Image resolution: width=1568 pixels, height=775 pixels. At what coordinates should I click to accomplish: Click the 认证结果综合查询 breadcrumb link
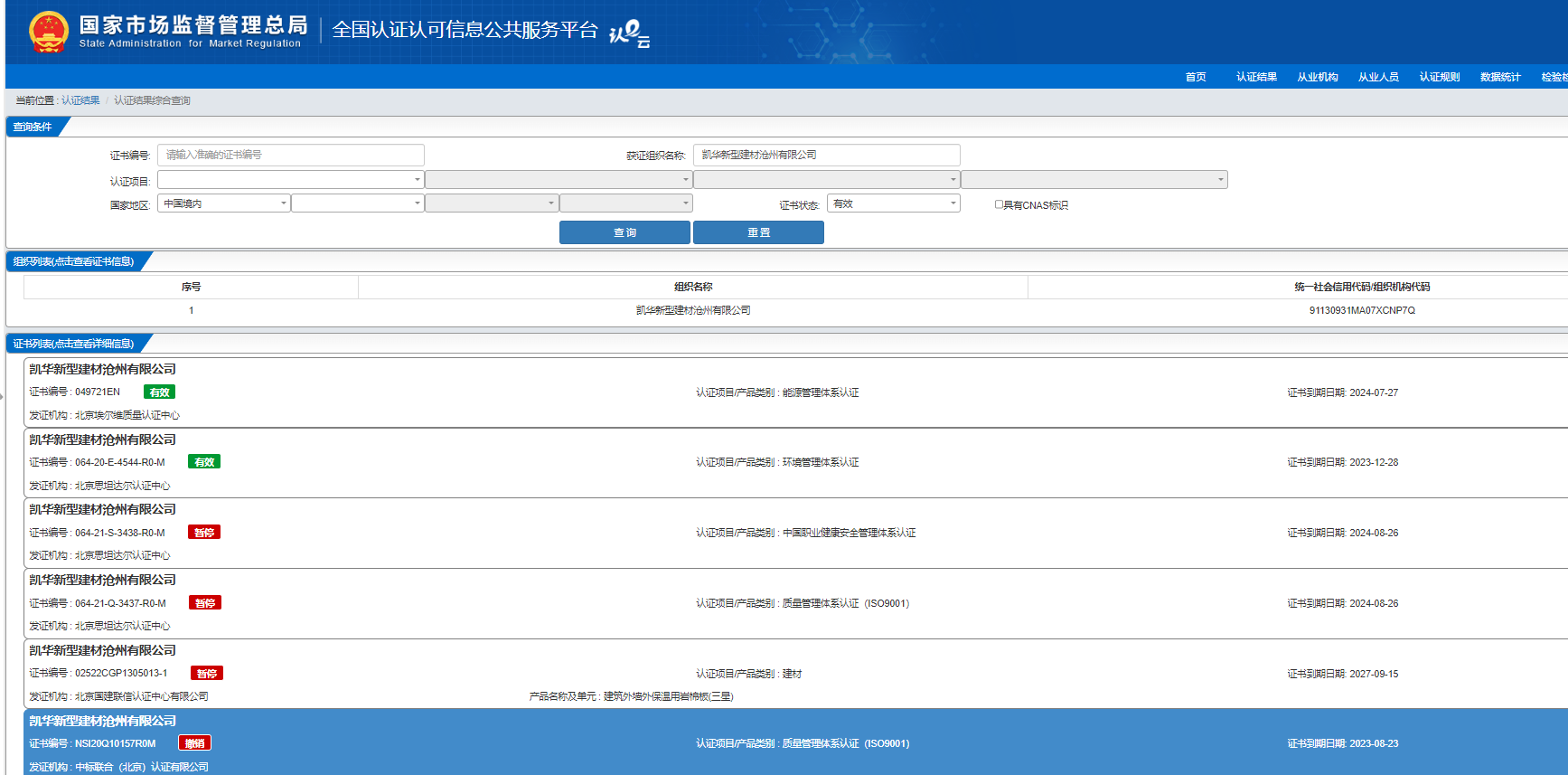click(x=152, y=100)
